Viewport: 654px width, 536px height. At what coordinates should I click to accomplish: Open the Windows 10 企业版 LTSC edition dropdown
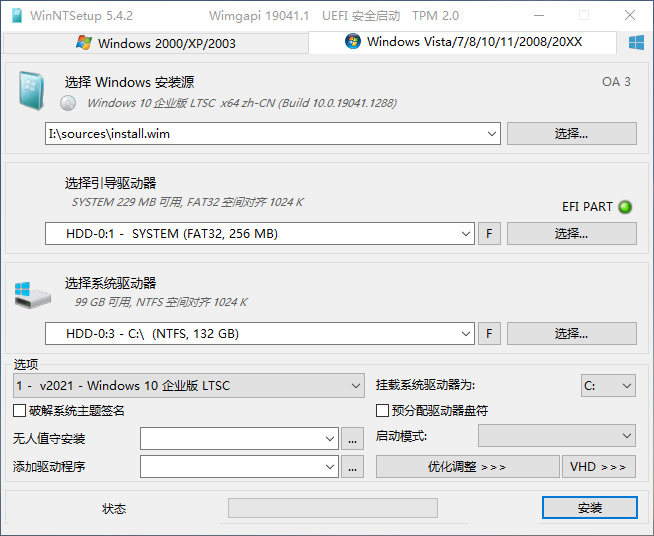[357, 385]
